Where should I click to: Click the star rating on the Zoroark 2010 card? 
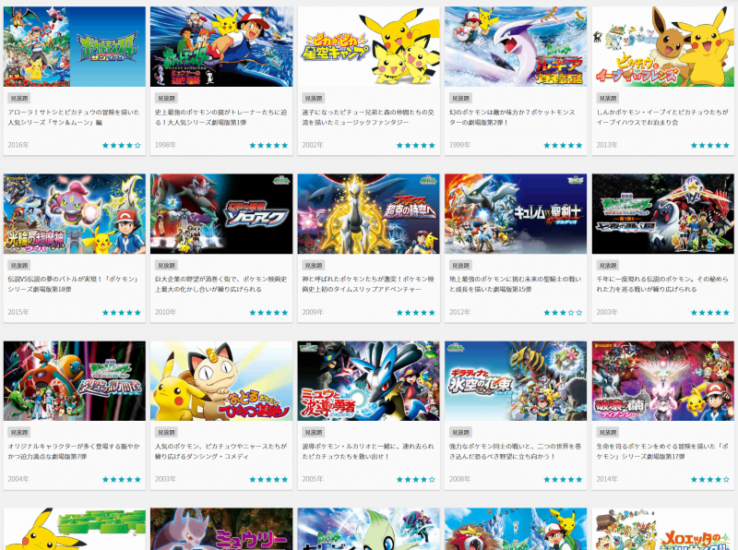[268, 312]
